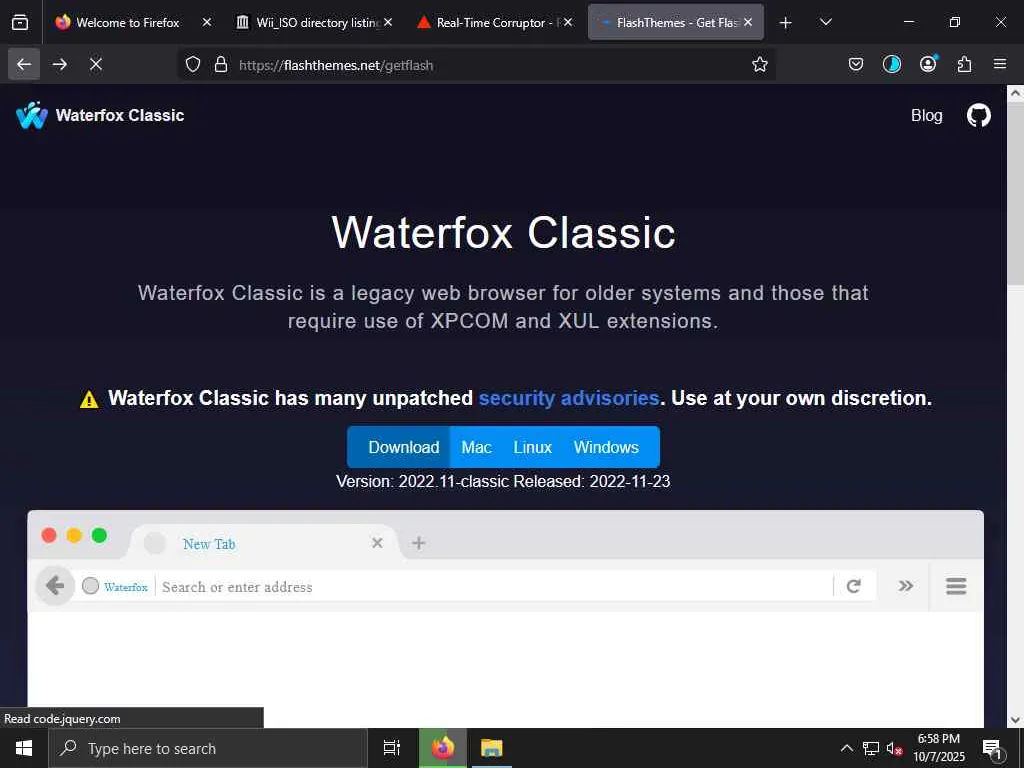Image resolution: width=1024 pixels, height=768 pixels.
Task: Open the clock showing 6:58 PM
Action: [938, 748]
